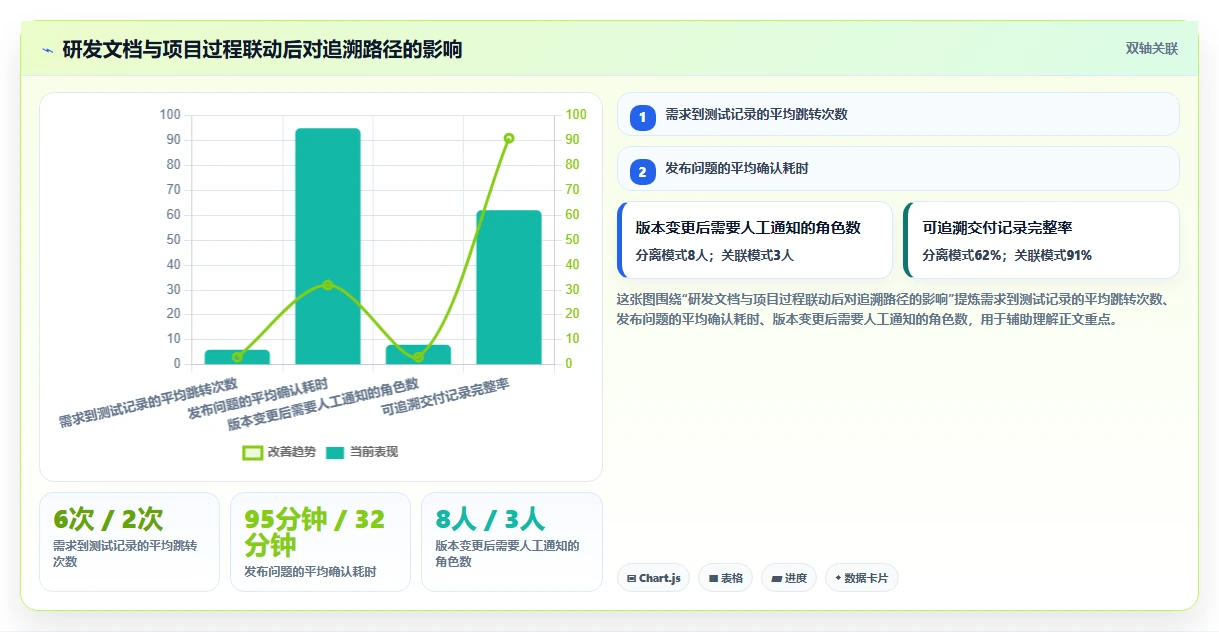Select the 发布问题的平均确认耗时 list item
Screen dimensions: 1219x632
(x=898, y=168)
